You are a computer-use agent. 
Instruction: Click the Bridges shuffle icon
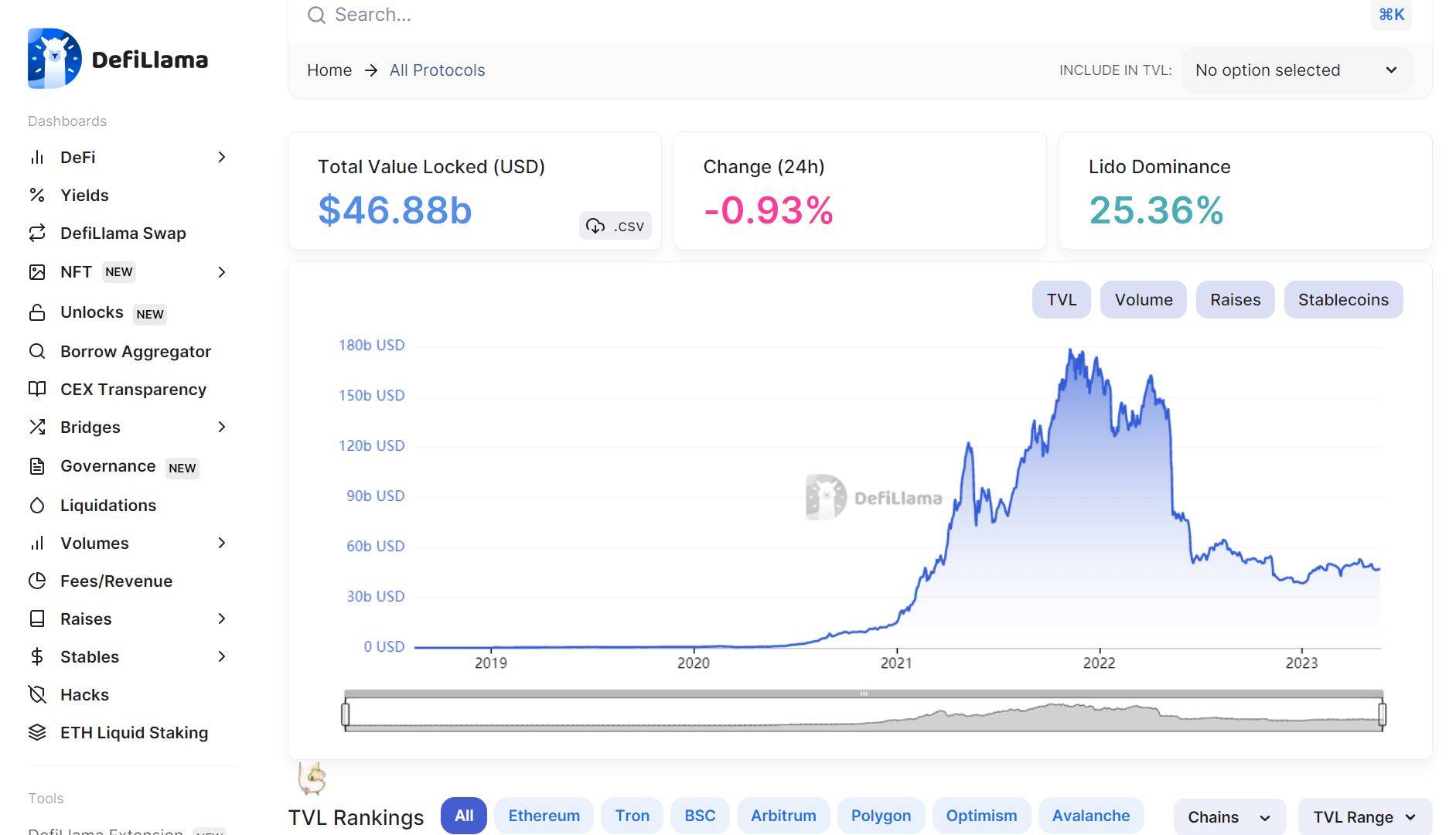click(x=37, y=428)
